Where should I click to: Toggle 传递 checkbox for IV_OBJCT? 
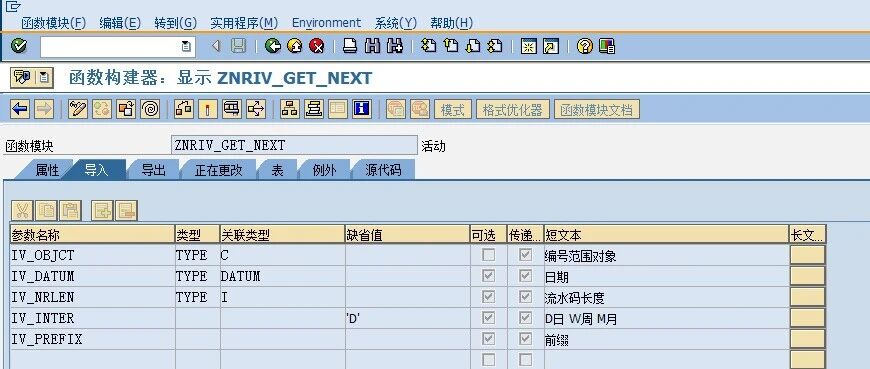[525, 255]
